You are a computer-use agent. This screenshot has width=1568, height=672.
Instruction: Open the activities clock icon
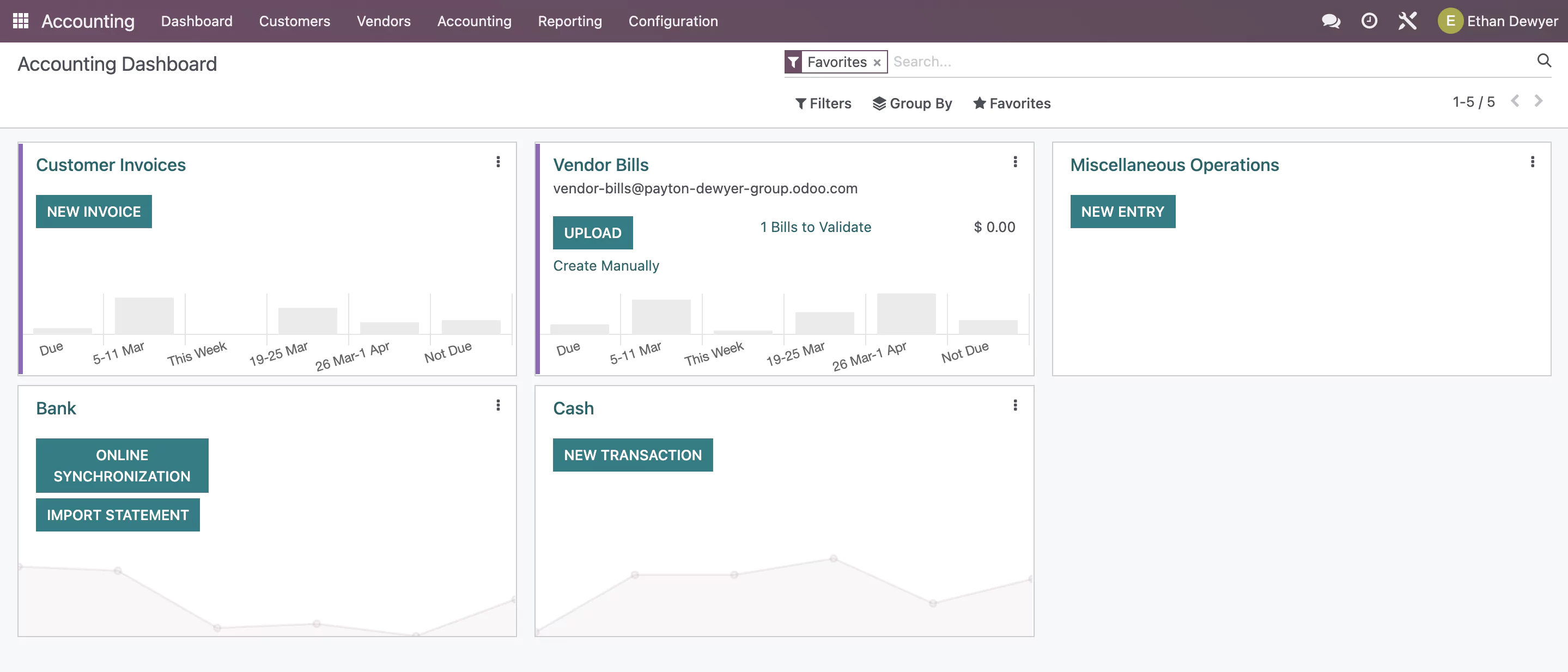(x=1369, y=21)
